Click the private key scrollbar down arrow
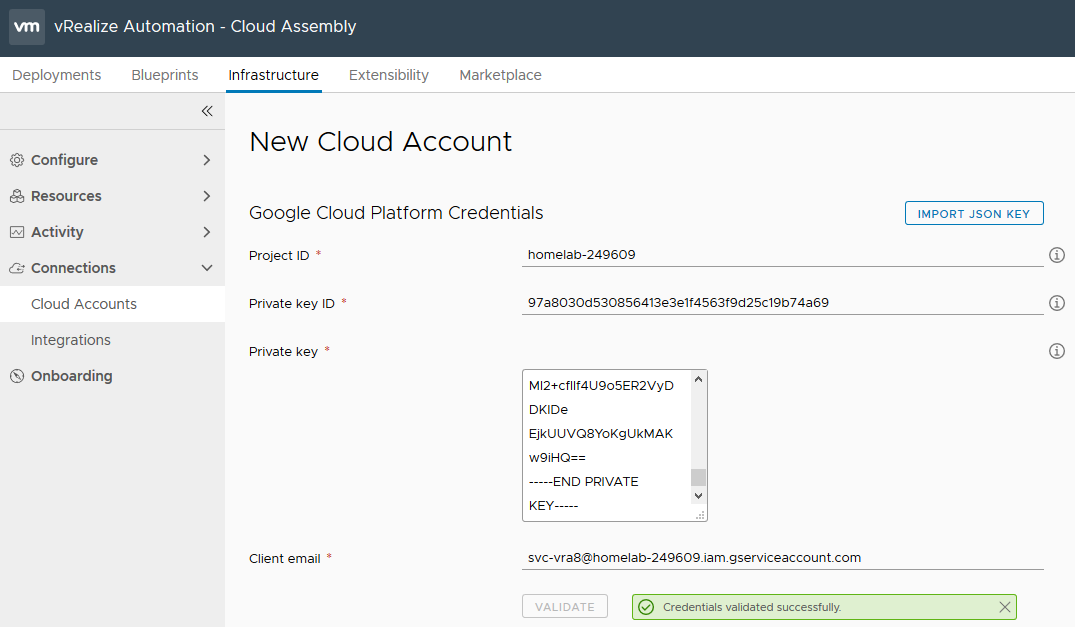 [x=699, y=495]
